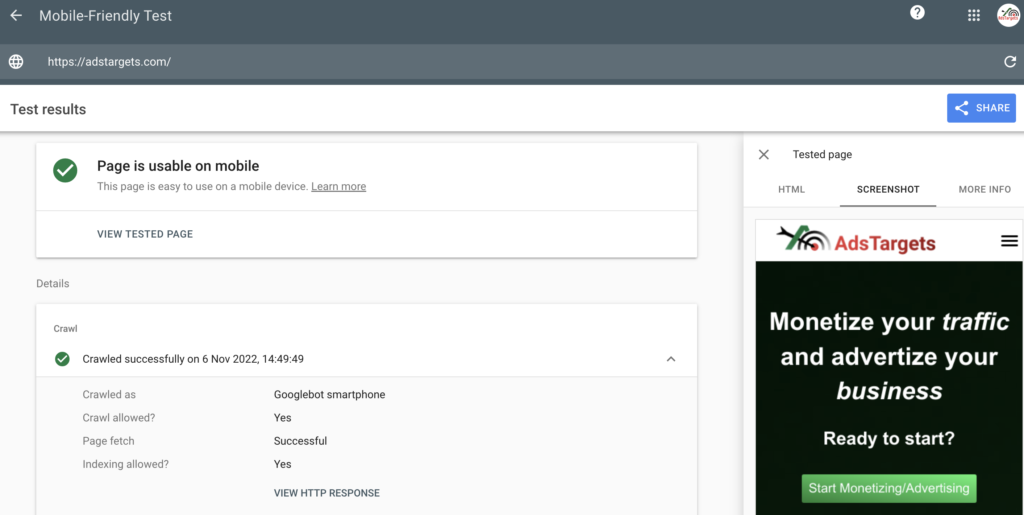The height and width of the screenshot is (515, 1024).
Task: Open the More Info tab
Action: [x=984, y=189]
